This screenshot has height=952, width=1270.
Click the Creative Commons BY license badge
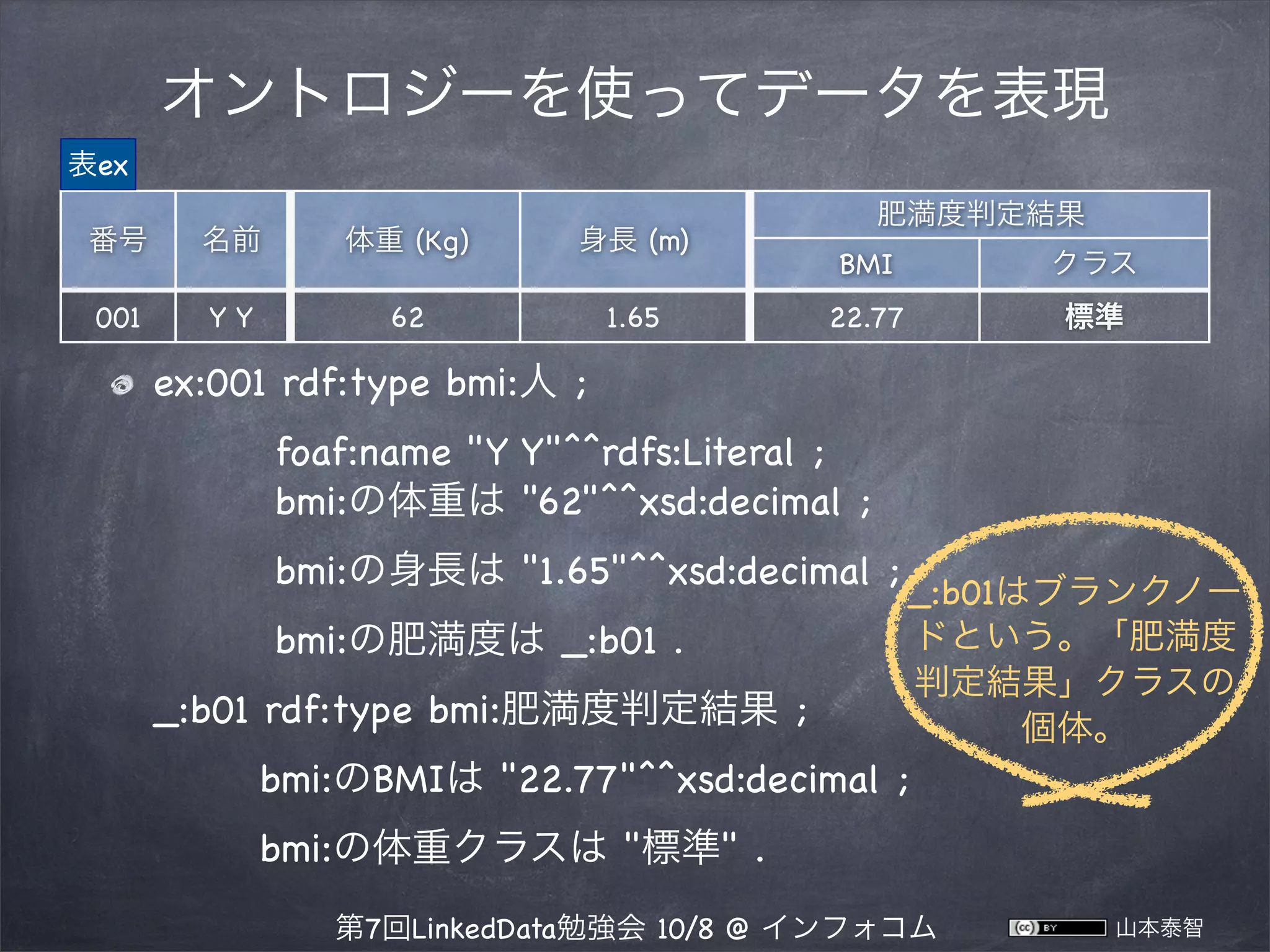1057,928
